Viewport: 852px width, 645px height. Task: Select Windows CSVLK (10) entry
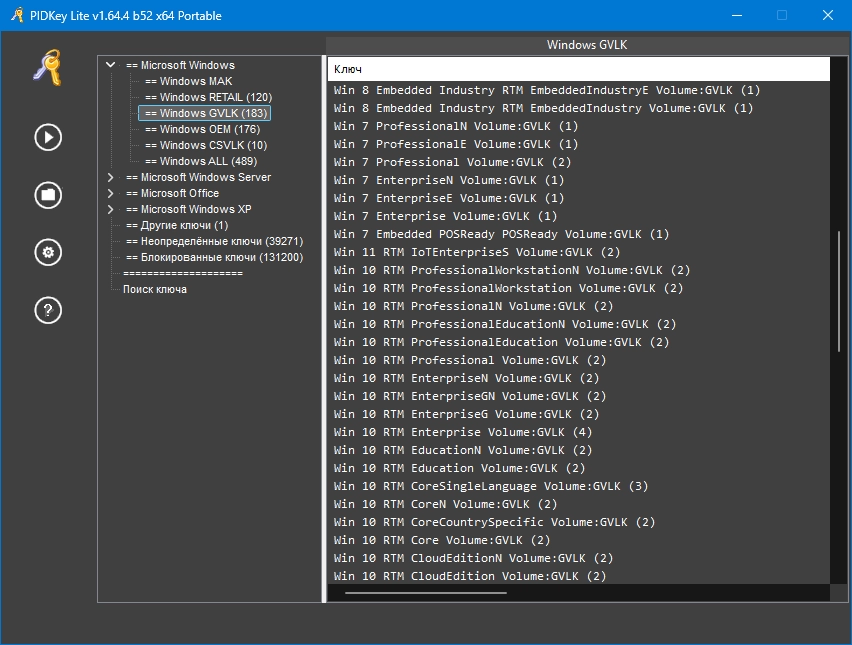[205, 145]
